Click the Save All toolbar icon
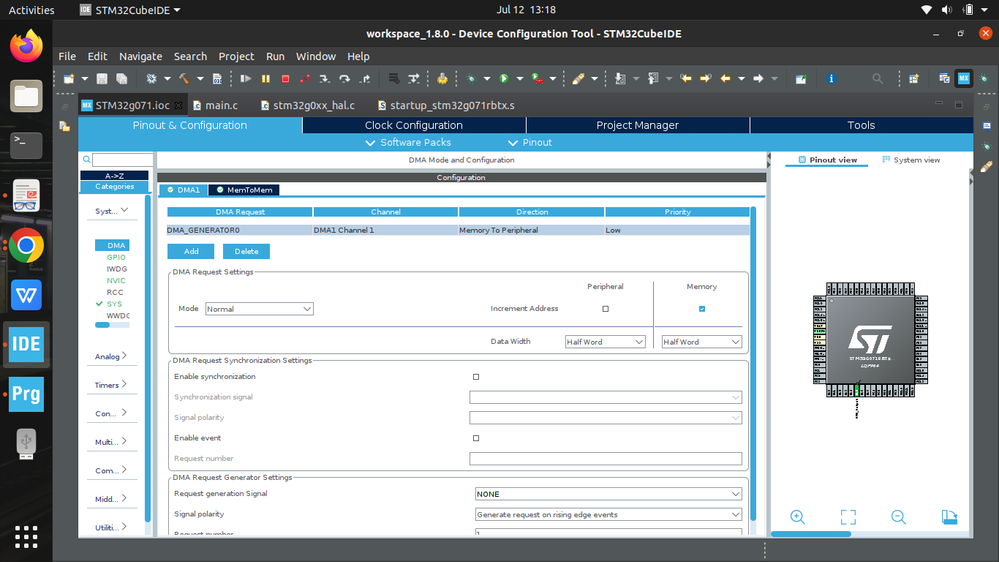 (122, 78)
